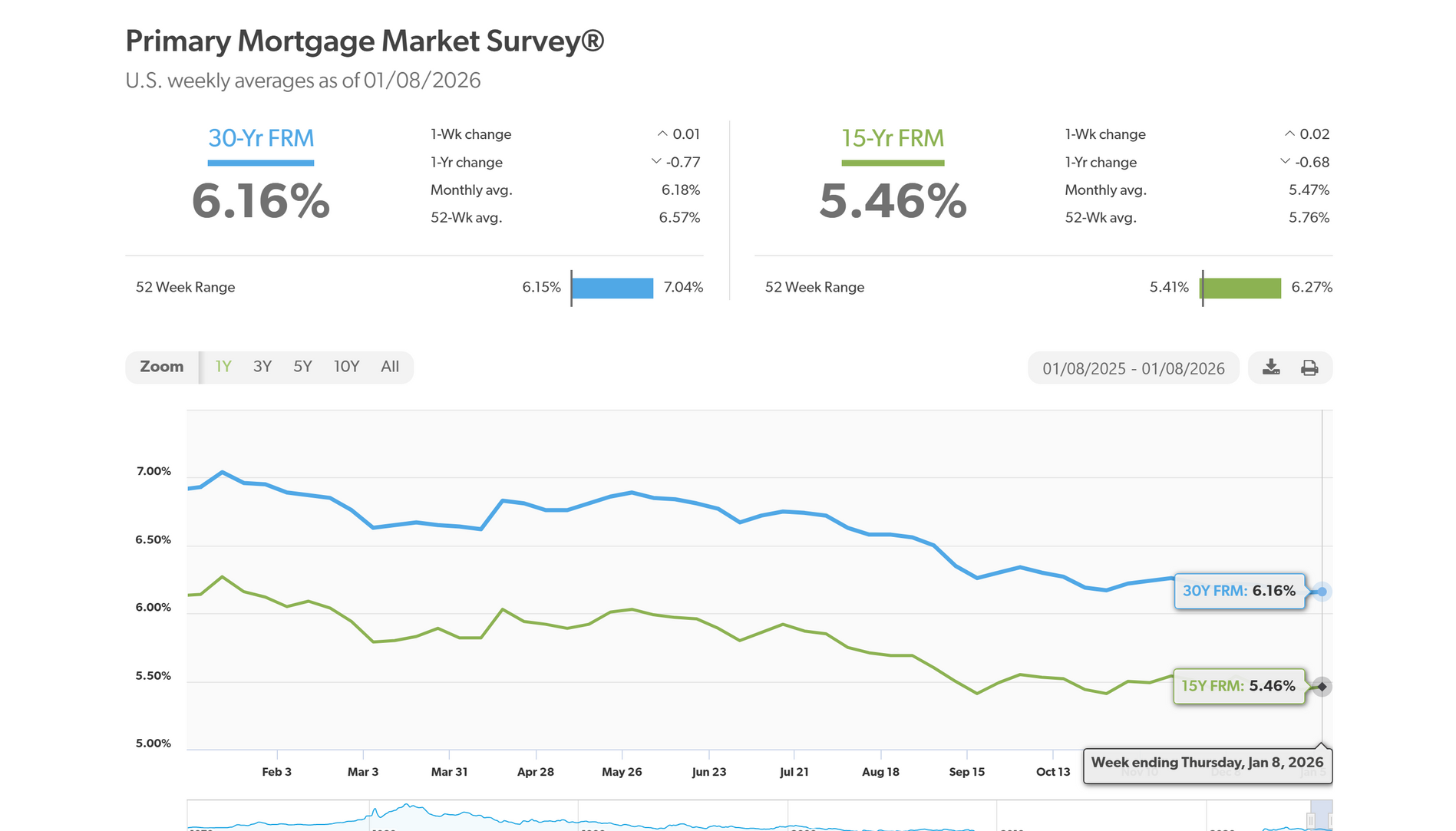Print the mortgage survey chart

click(x=1309, y=368)
